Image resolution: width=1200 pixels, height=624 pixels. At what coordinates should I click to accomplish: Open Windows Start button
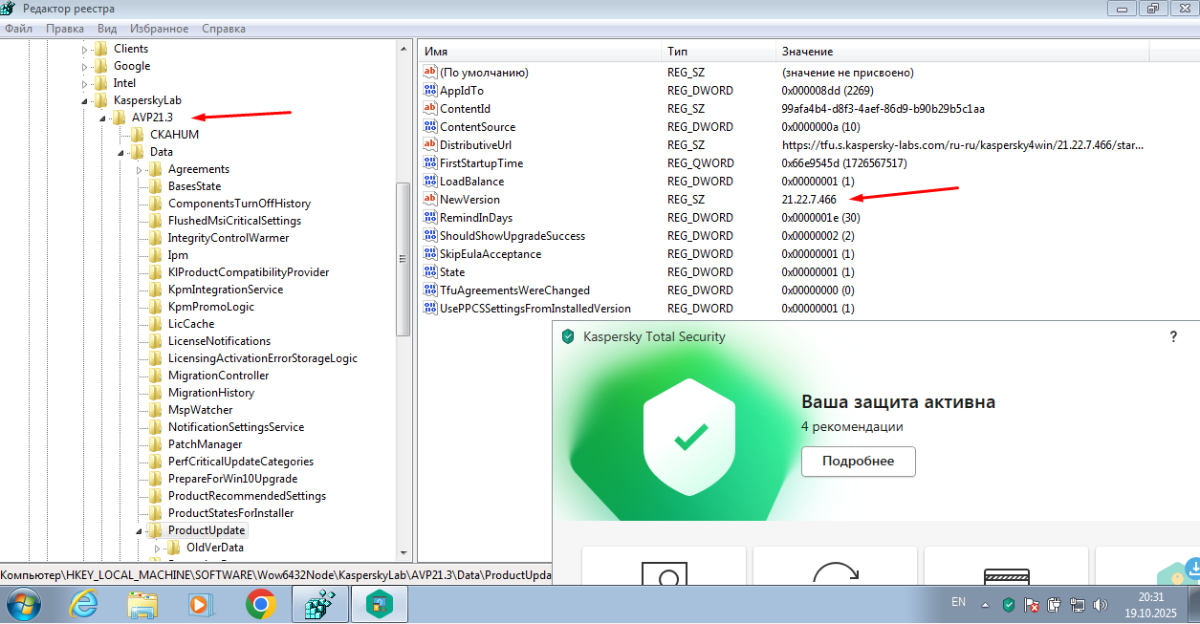point(23,604)
